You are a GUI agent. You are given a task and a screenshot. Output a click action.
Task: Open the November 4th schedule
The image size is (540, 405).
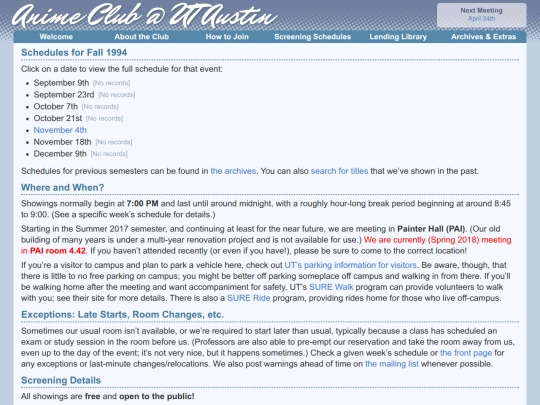(x=60, y=130)
